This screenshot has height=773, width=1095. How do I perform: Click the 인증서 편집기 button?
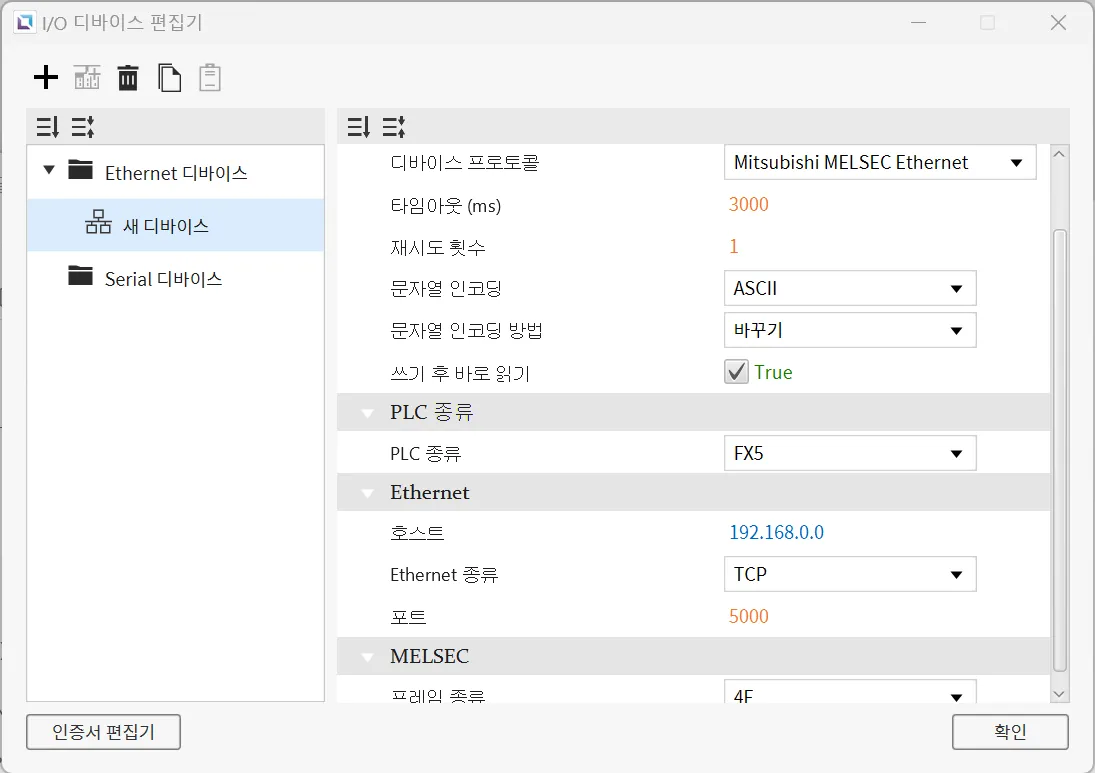(x=103, y=732)
